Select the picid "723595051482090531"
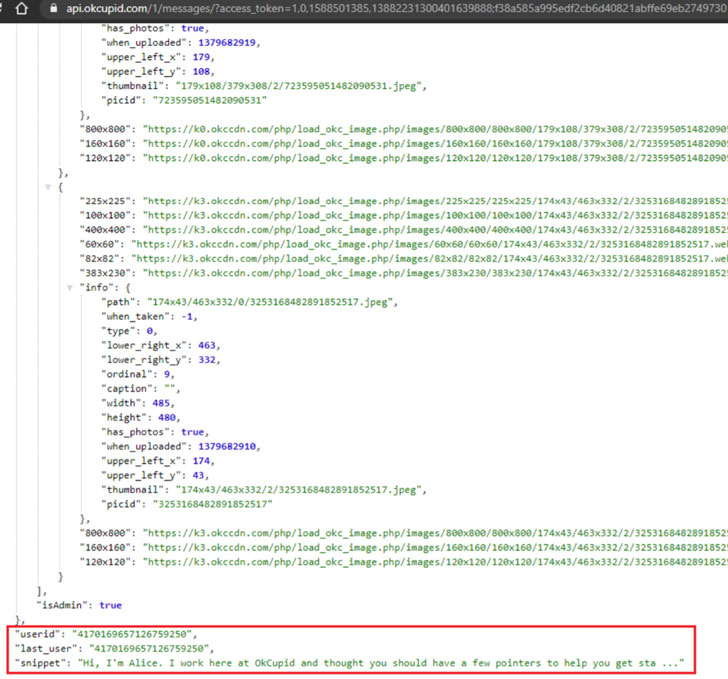This screenshot has height=679, width=728. tap(210, 100)
